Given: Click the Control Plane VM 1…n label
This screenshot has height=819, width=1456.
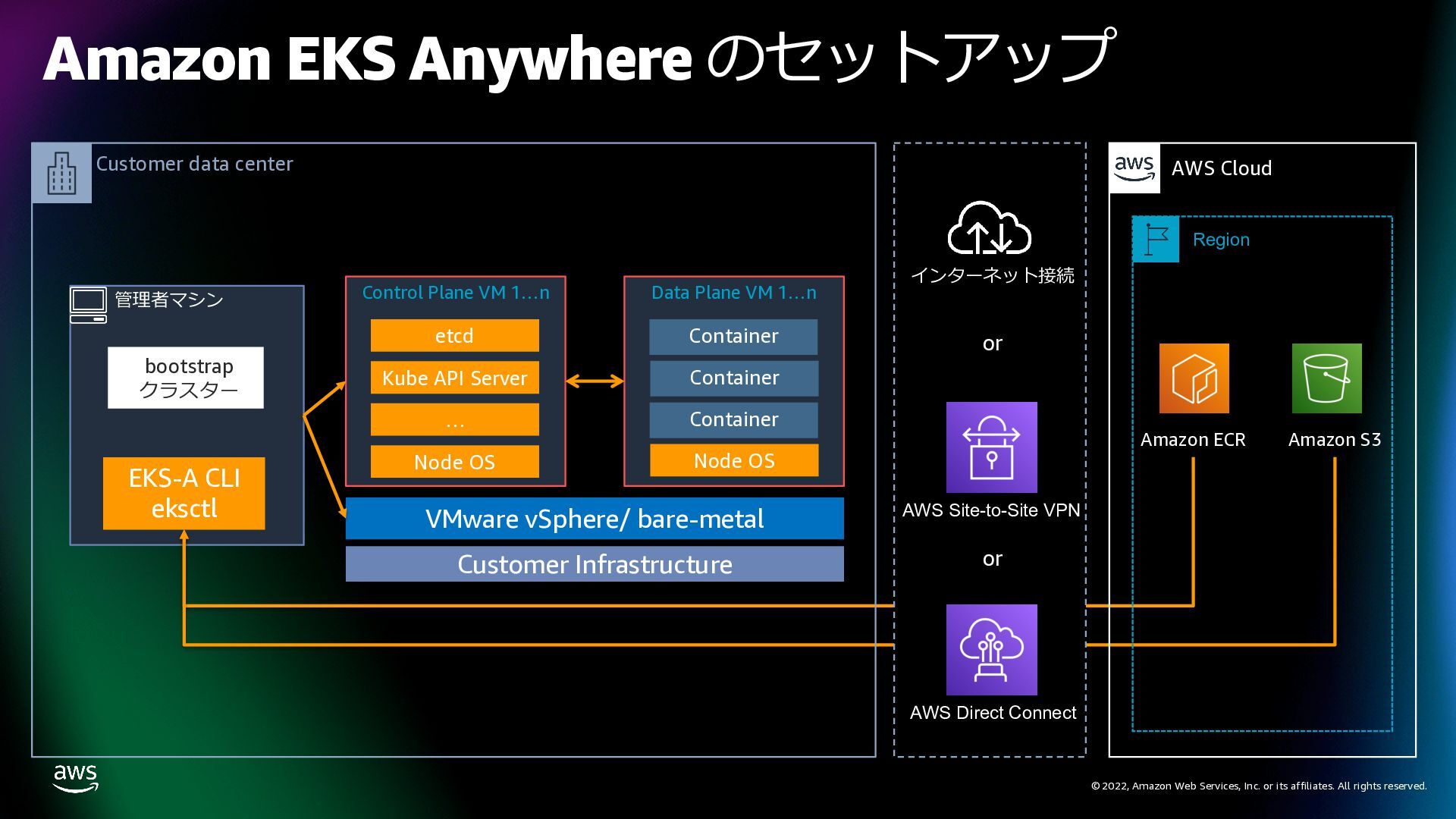Looking at the screenshot, I should pos(456,293).
